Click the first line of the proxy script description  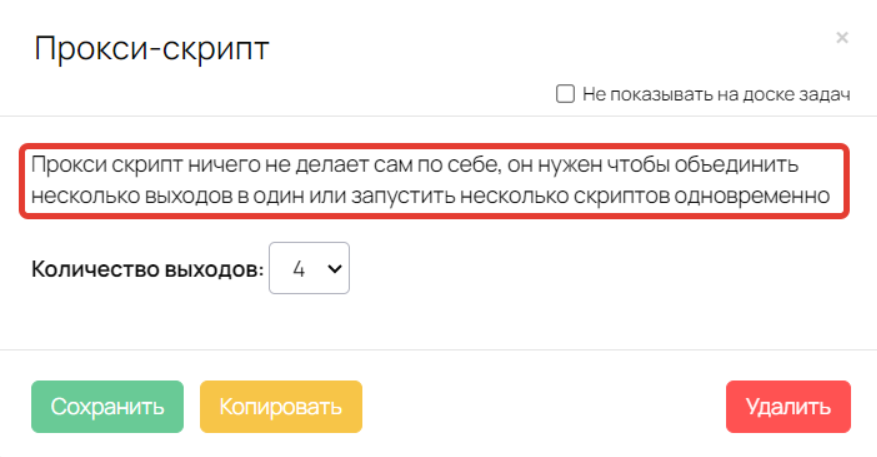click(414, 165)
